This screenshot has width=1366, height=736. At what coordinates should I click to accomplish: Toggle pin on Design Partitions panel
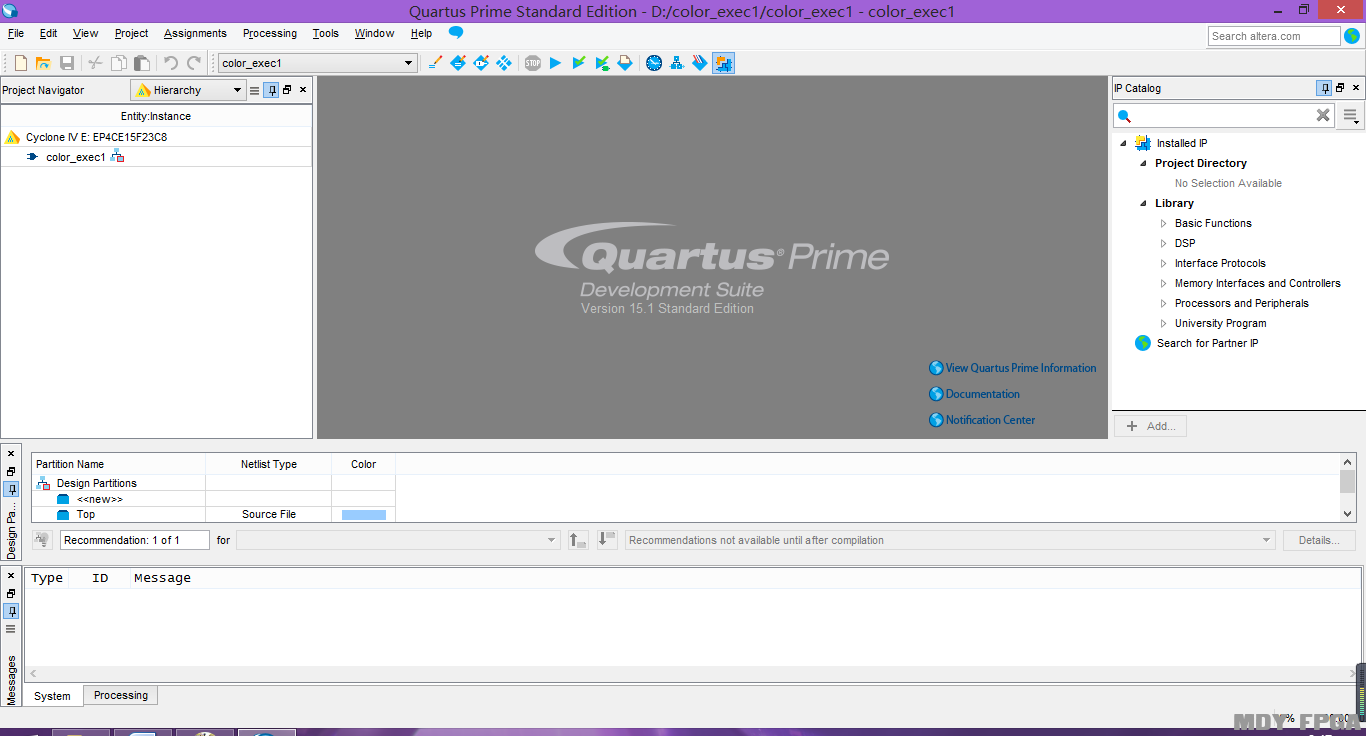pos(11,490)
